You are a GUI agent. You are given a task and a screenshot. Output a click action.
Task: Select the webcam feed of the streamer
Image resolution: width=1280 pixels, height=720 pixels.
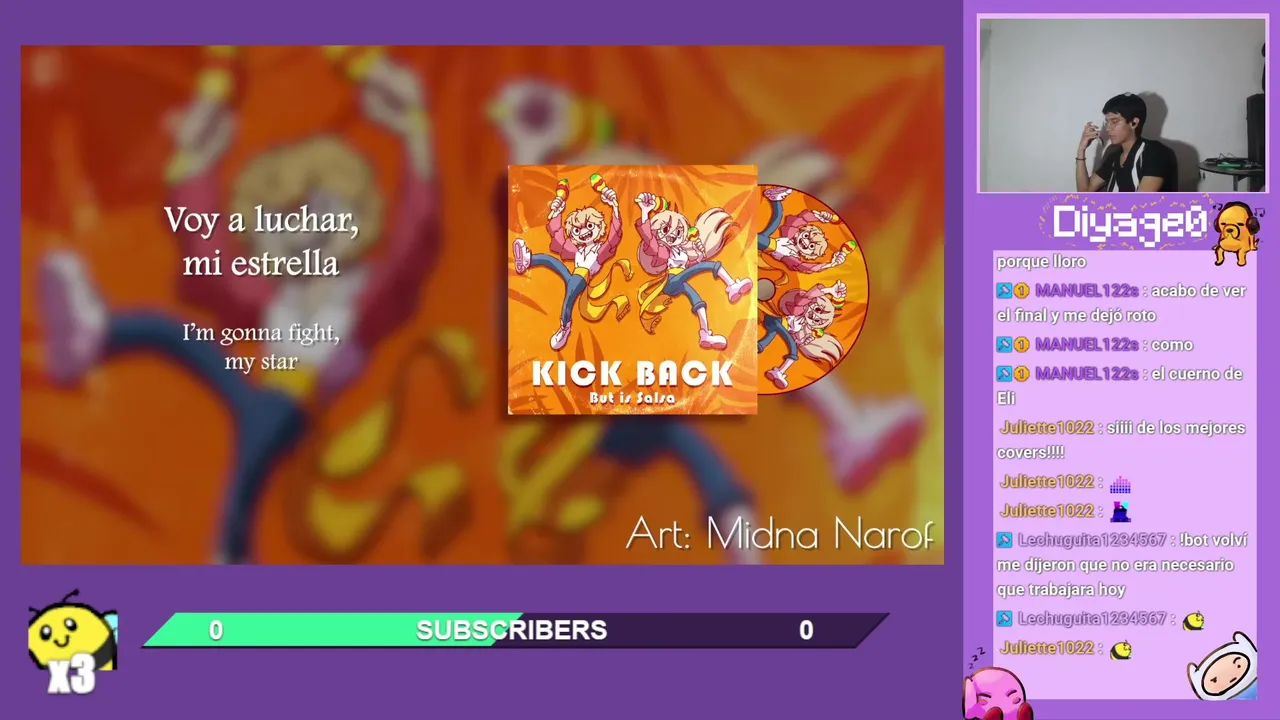(1122, 103)
